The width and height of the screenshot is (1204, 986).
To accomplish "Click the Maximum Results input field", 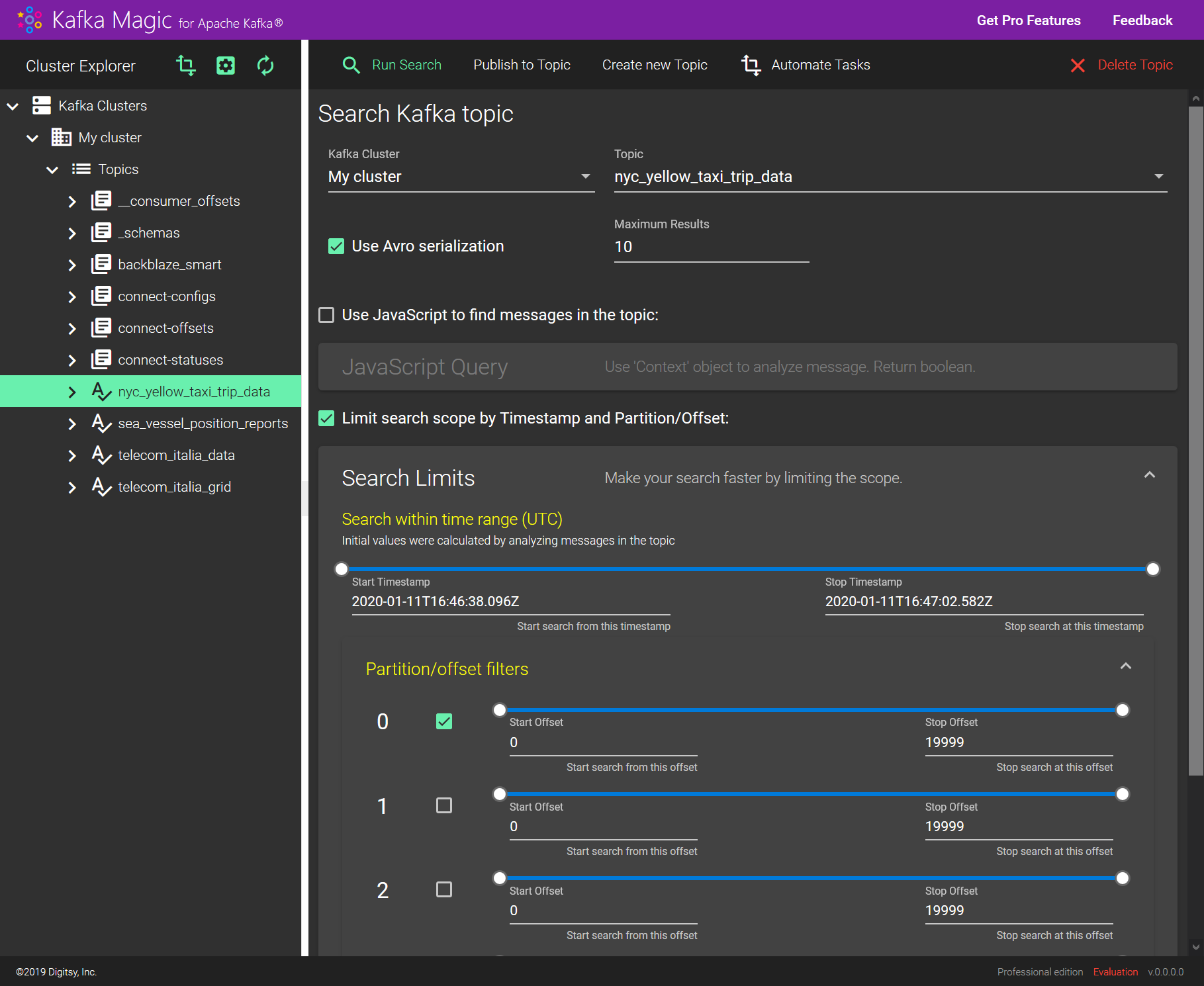I will [x=712, y=247].
